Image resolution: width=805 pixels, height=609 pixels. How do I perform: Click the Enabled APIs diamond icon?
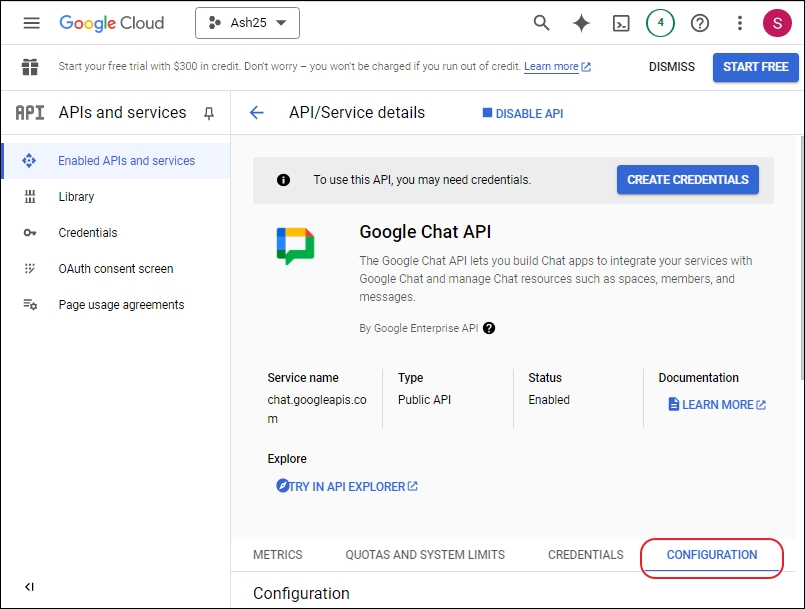pyautogui.click(x=29, y=161)
